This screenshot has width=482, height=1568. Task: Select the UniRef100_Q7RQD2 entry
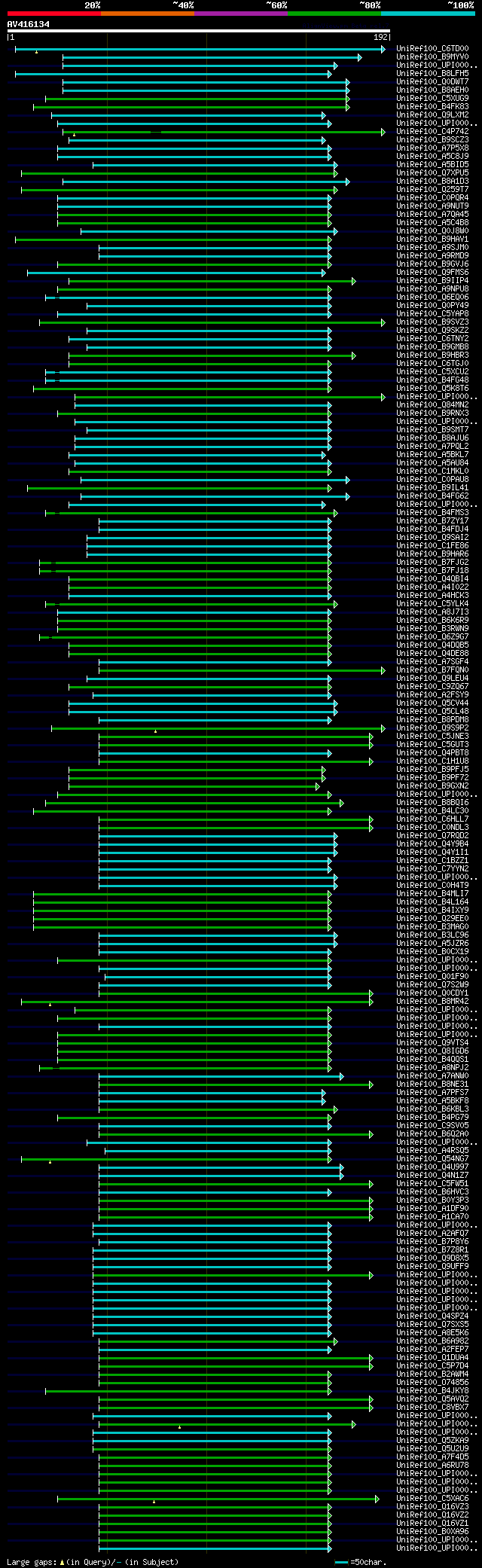tap(432, 836)
